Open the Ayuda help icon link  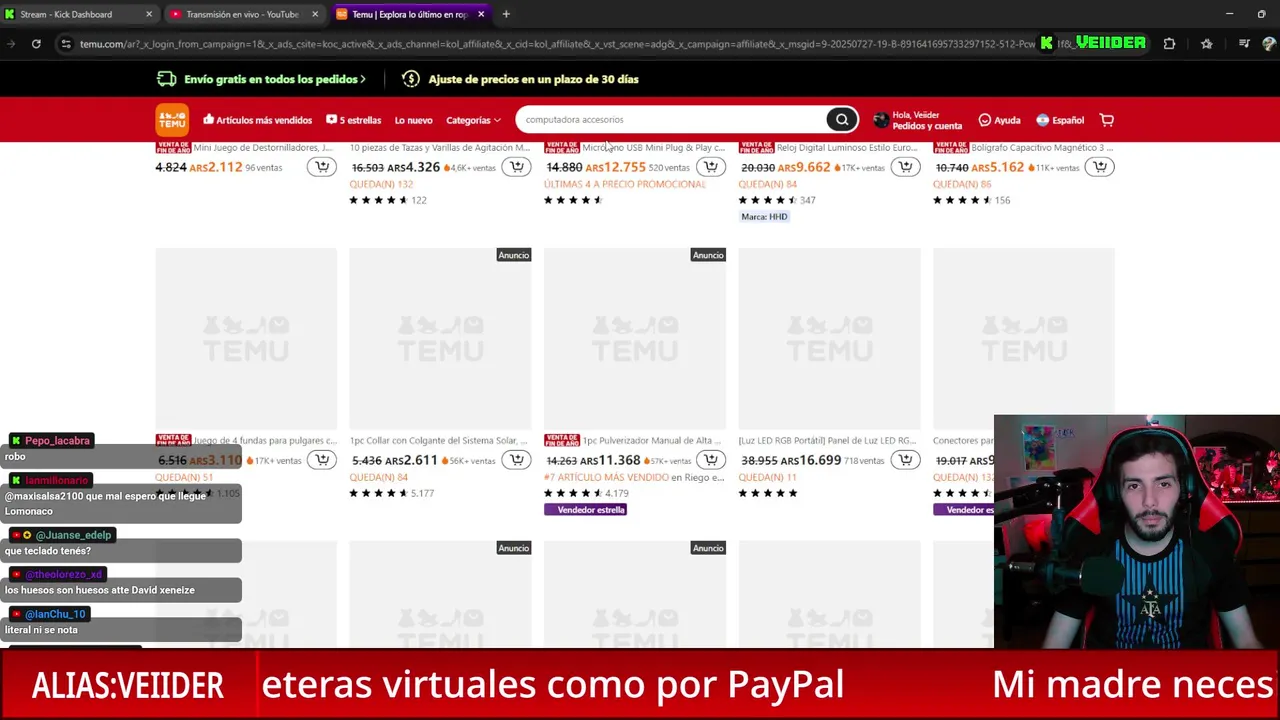(999, 120)
